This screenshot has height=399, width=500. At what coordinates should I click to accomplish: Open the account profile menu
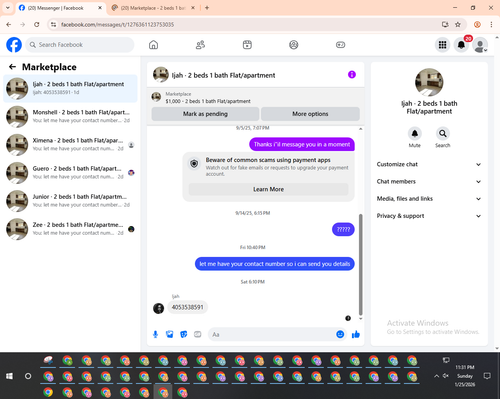tap(480, 45)
